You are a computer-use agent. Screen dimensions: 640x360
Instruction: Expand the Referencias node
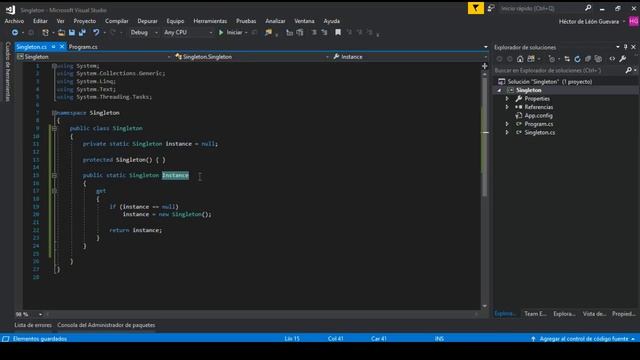[x=507, y=107]
